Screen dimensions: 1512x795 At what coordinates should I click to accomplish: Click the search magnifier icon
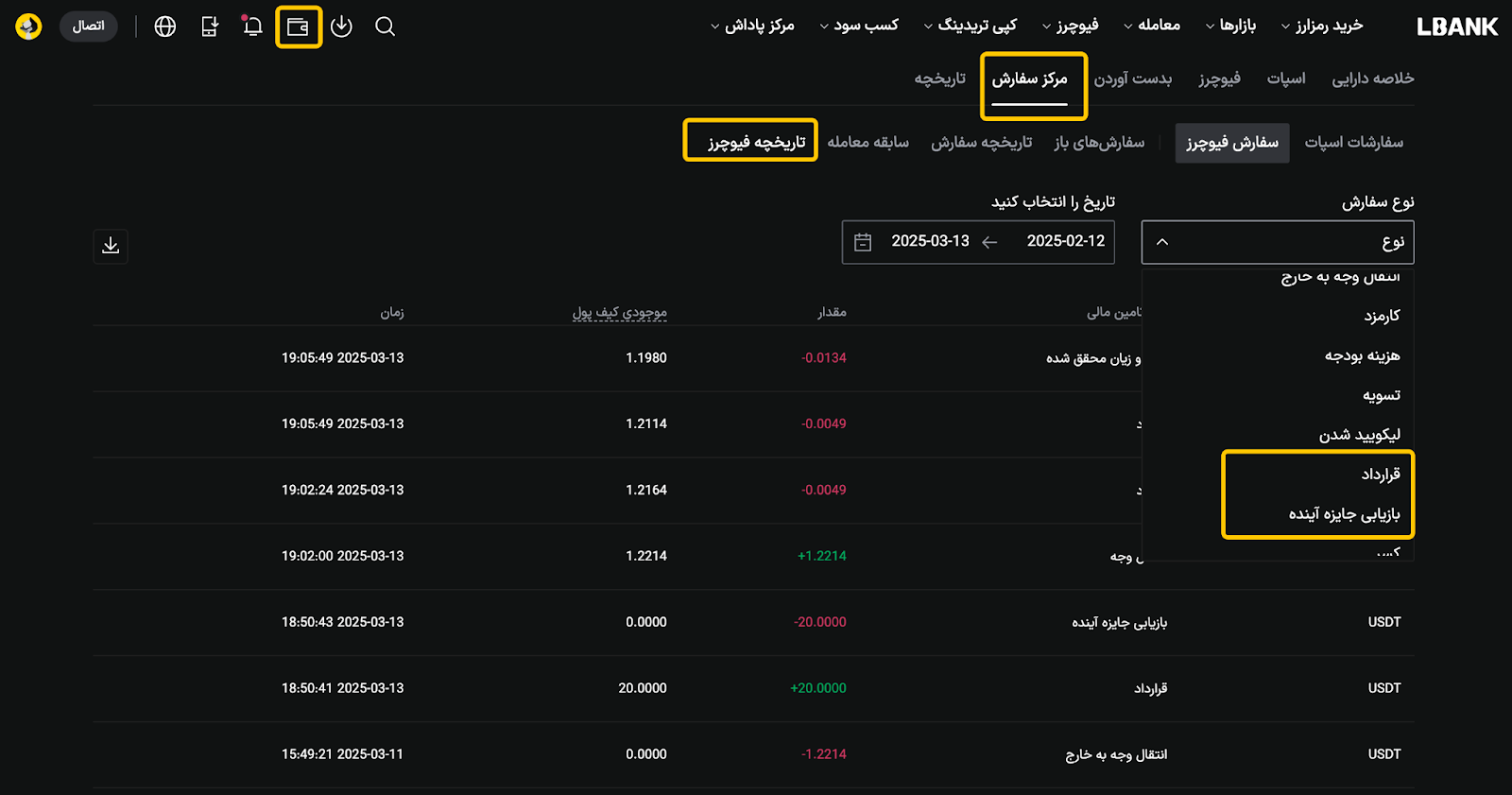(385, 26)
